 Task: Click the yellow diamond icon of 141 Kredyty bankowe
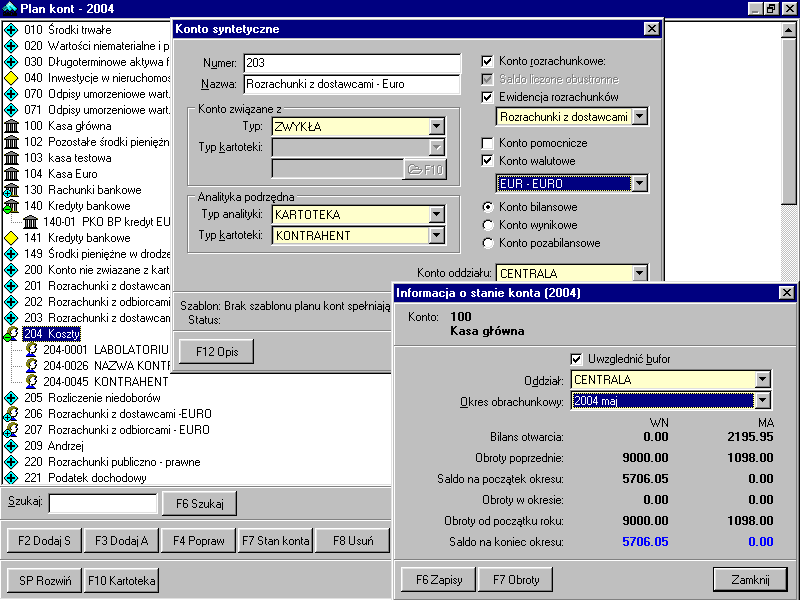coord(12,238)
